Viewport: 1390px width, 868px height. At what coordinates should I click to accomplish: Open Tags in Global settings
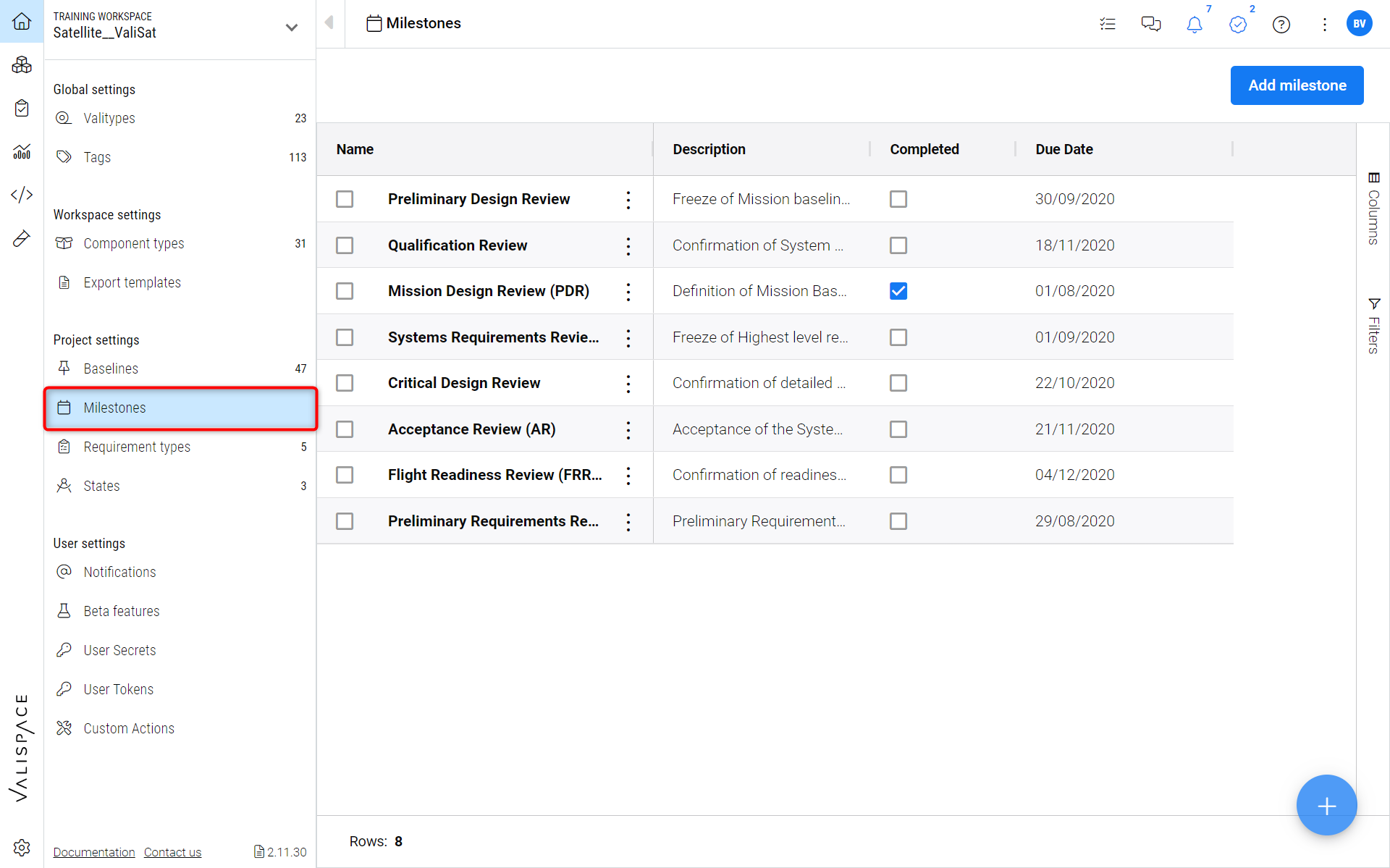tap(180, 157)
